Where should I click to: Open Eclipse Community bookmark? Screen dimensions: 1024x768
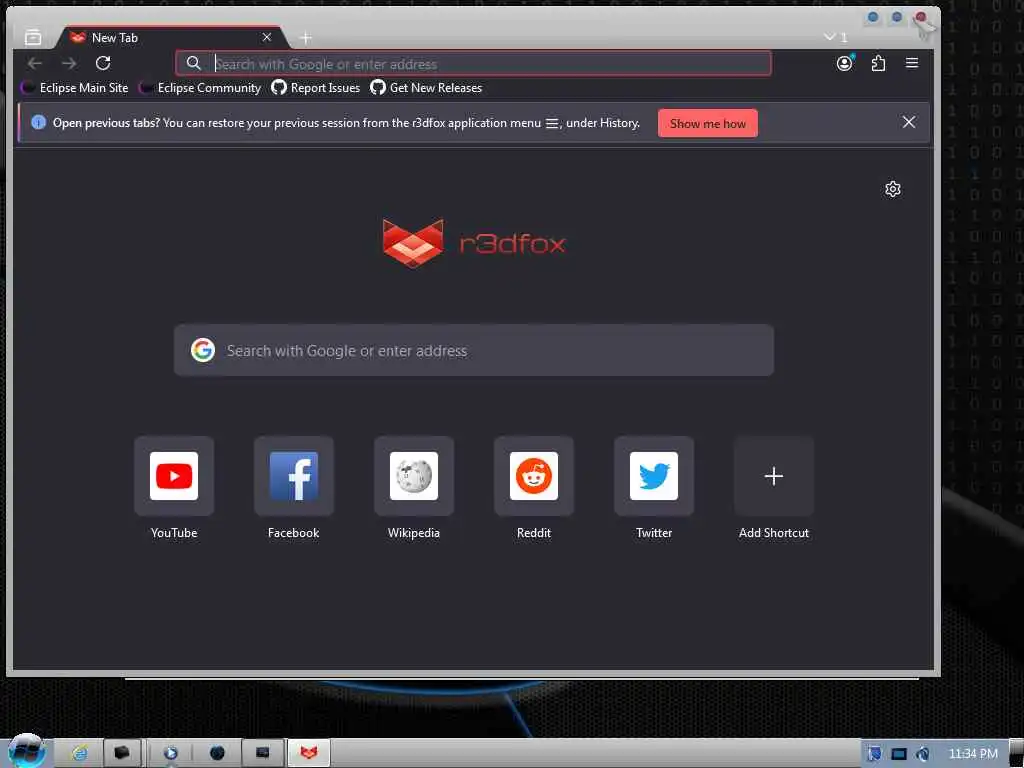click(x=201, y=88)
